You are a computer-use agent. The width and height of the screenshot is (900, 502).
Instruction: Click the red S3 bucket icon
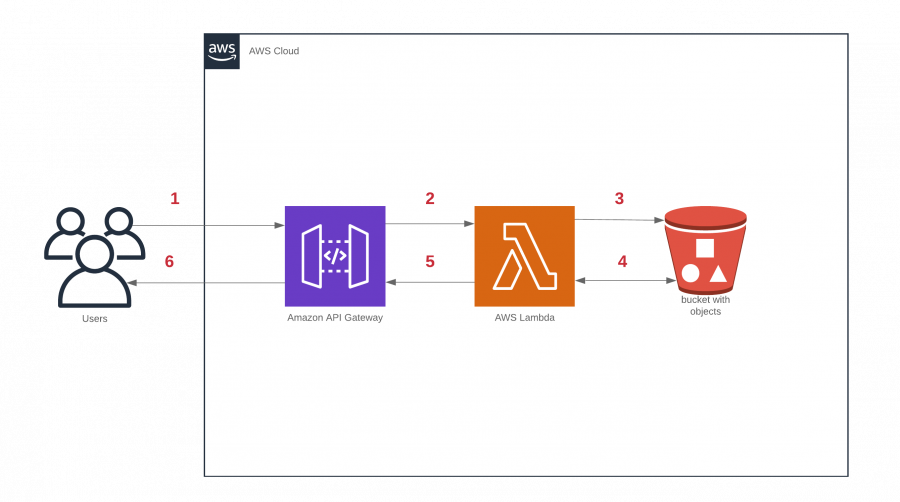705,250
